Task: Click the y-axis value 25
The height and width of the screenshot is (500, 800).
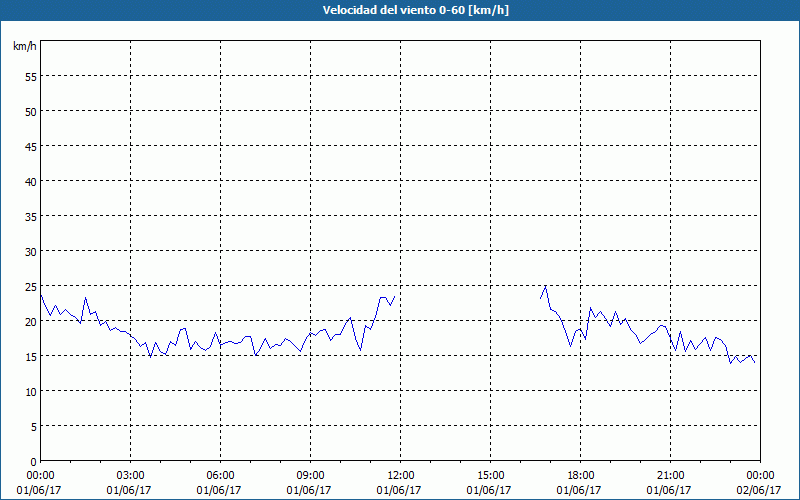Action: tap(31, 287)
